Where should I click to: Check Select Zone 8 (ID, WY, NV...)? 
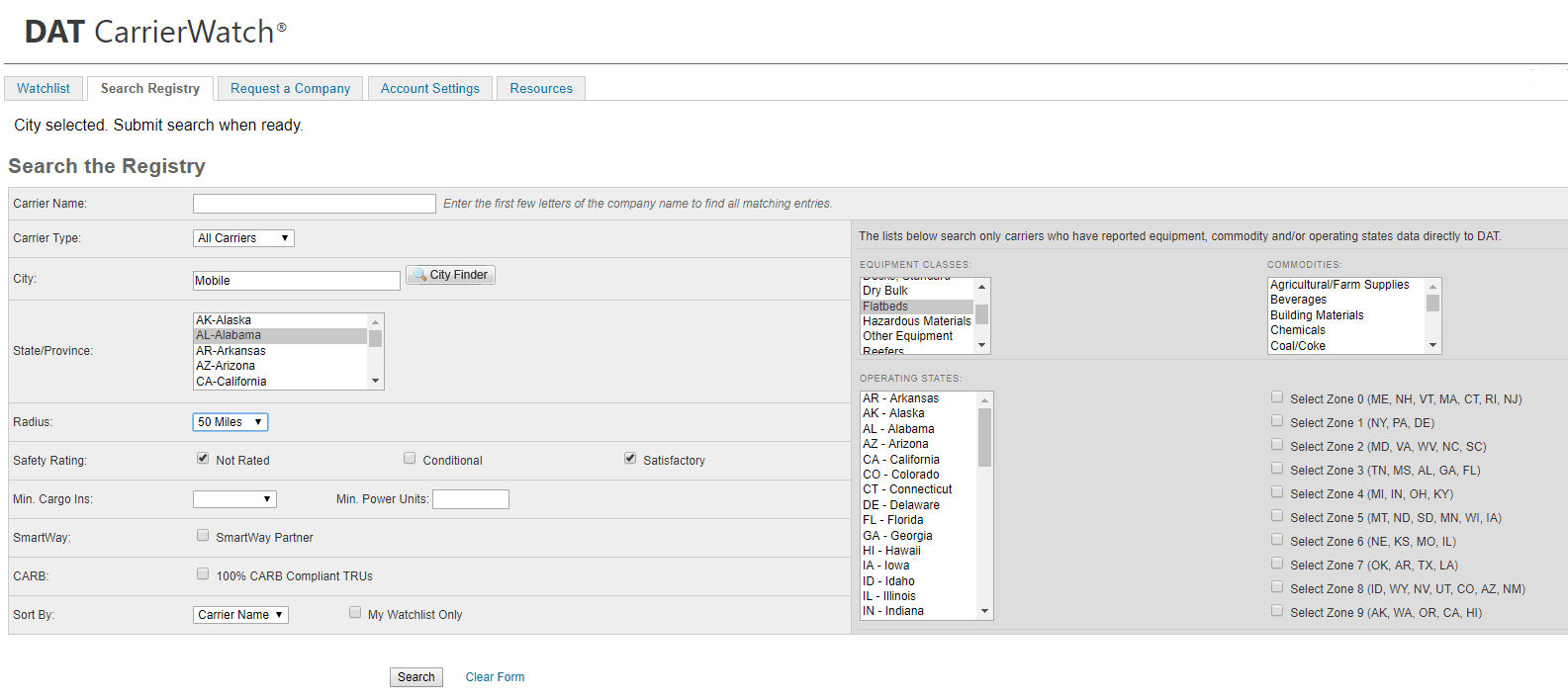pyautogui.click(x=1277, y=587)
